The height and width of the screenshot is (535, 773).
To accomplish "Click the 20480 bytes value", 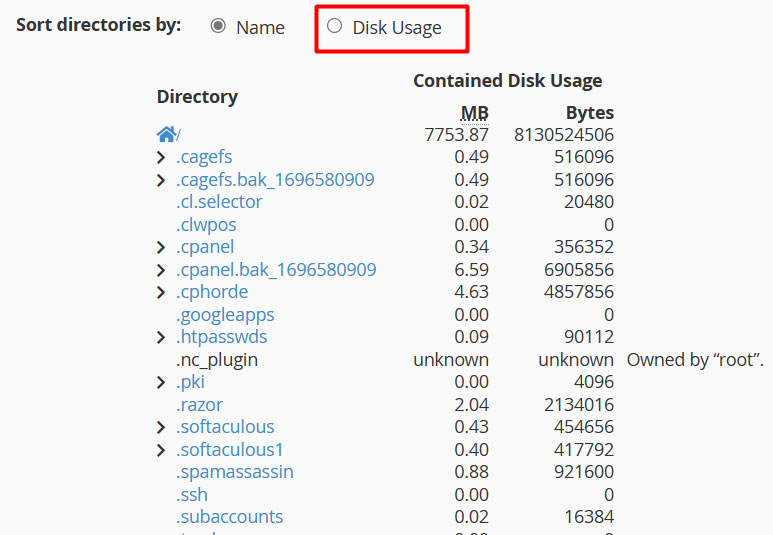I will coord(589,202).
